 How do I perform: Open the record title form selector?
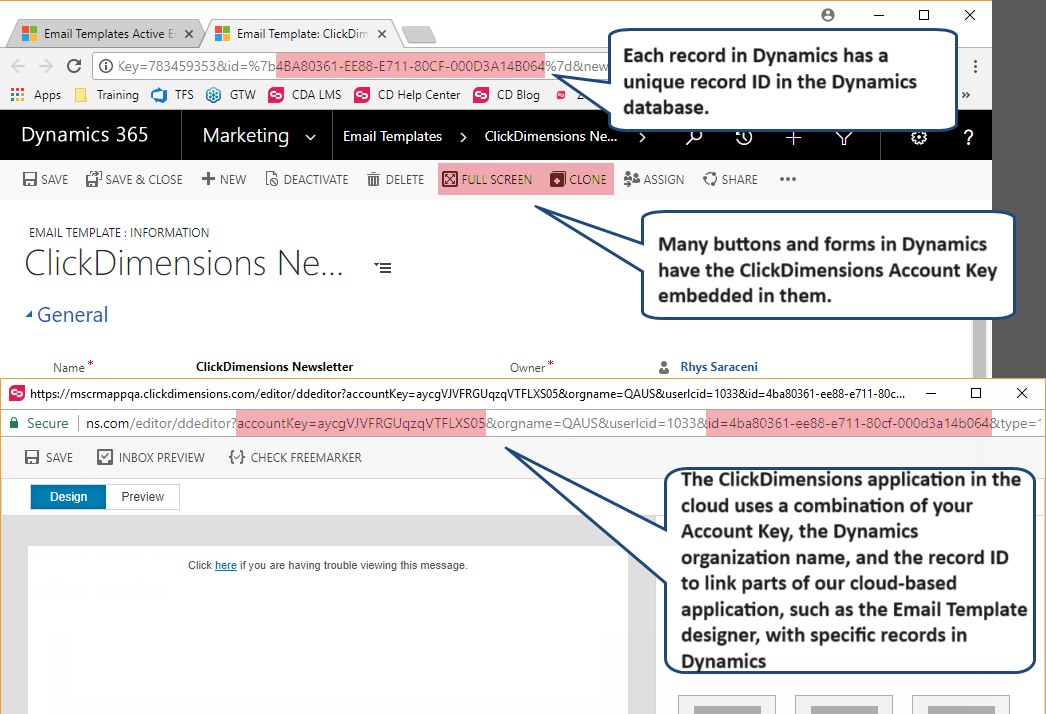click(x=383, y=268)
